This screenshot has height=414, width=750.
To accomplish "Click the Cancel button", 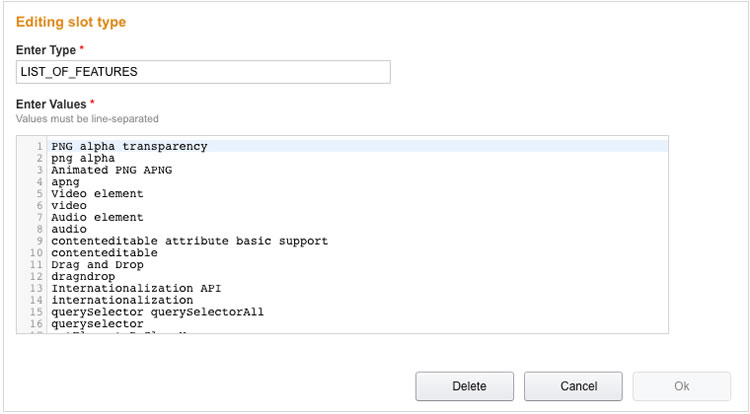I will click(x=573, y=386).
